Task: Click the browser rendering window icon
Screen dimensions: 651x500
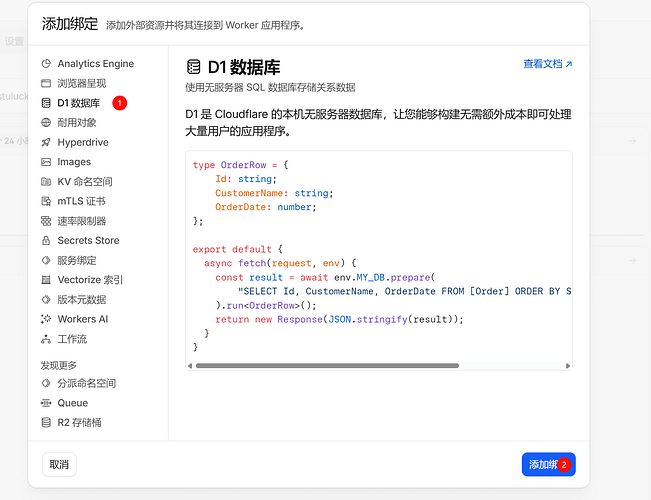Action: (x=46, y=83)
